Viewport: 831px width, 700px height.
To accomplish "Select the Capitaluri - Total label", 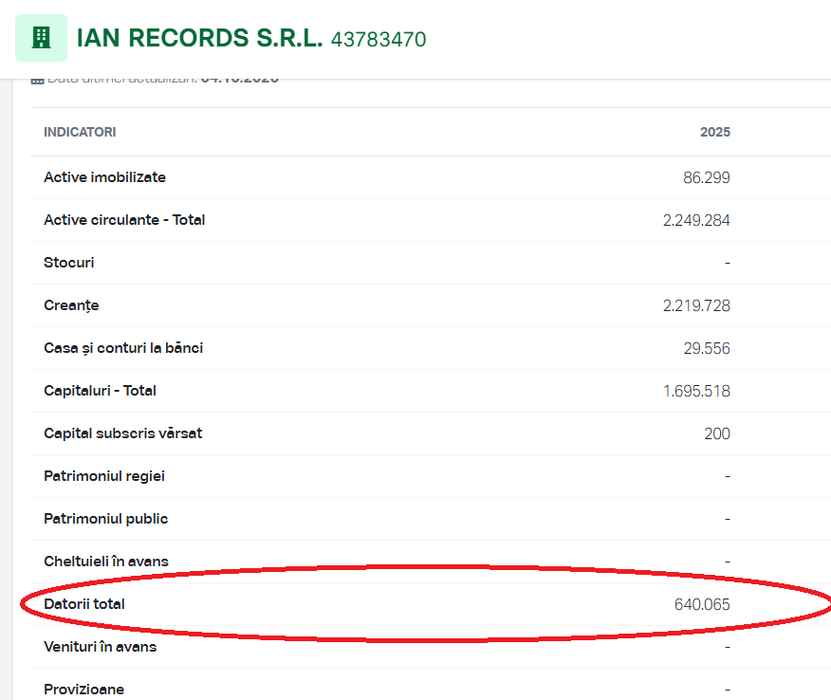I will (100, 391).
